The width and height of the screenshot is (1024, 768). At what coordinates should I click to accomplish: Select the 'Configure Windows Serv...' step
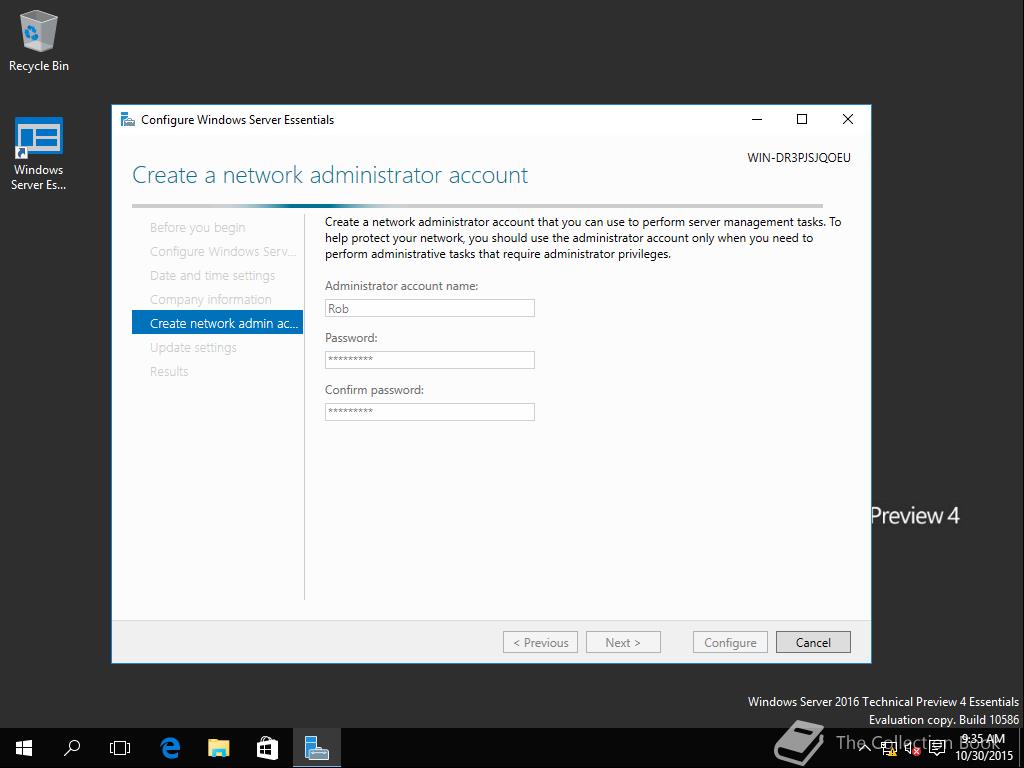point(223,251)
